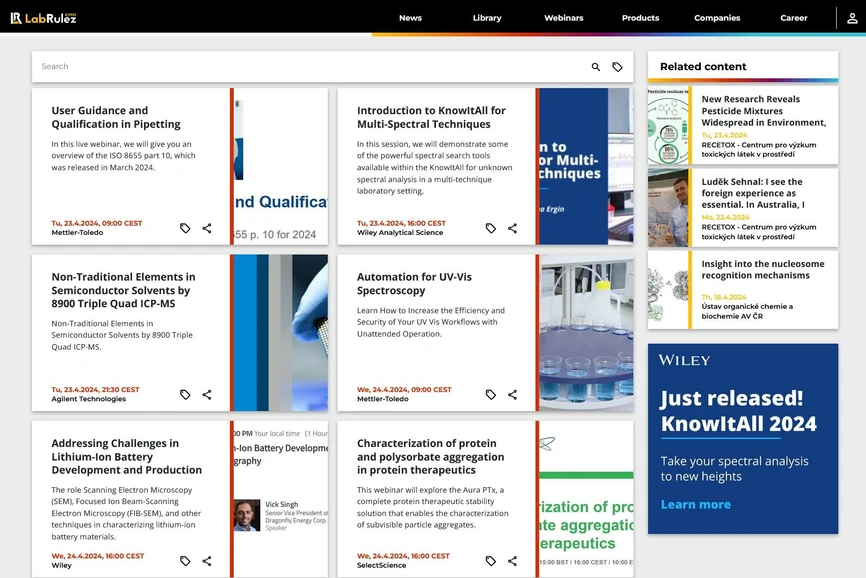Screen dimensions: 866x578
Task: Open the user account icon
Action: [852, 18]
